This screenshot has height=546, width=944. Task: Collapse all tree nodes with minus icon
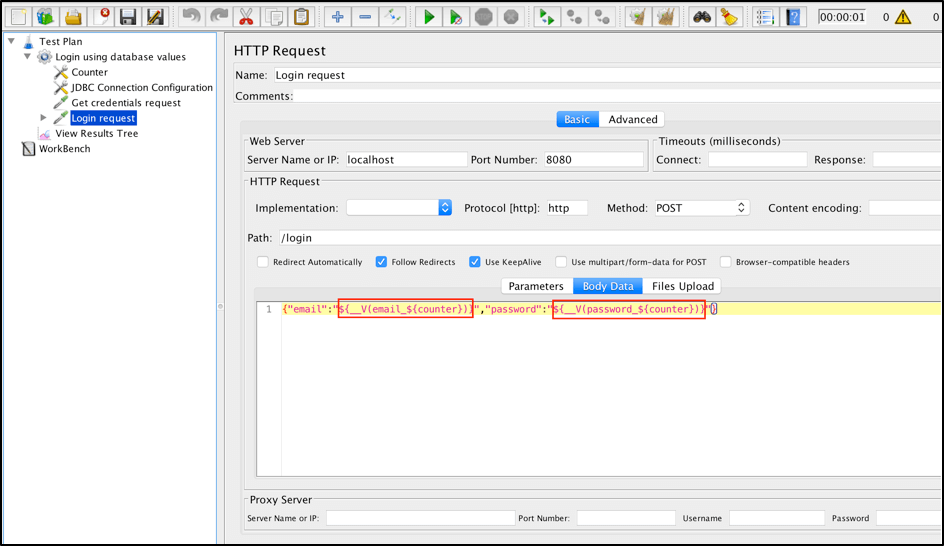(x=365, y=16)
